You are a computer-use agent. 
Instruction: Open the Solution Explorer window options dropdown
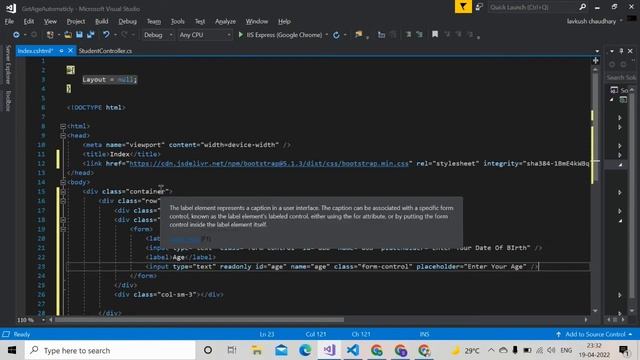pyautogui.click(x=612, y=51)
